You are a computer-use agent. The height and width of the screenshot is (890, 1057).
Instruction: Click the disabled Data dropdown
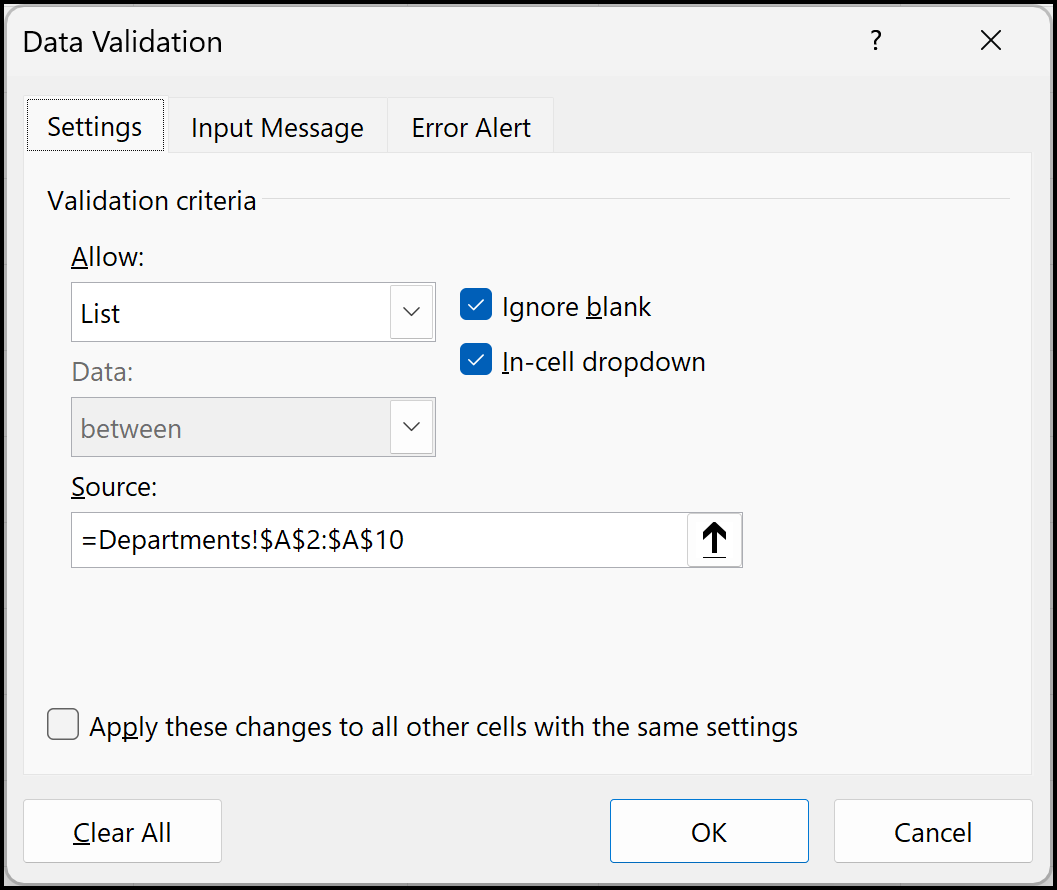[252, 427]
